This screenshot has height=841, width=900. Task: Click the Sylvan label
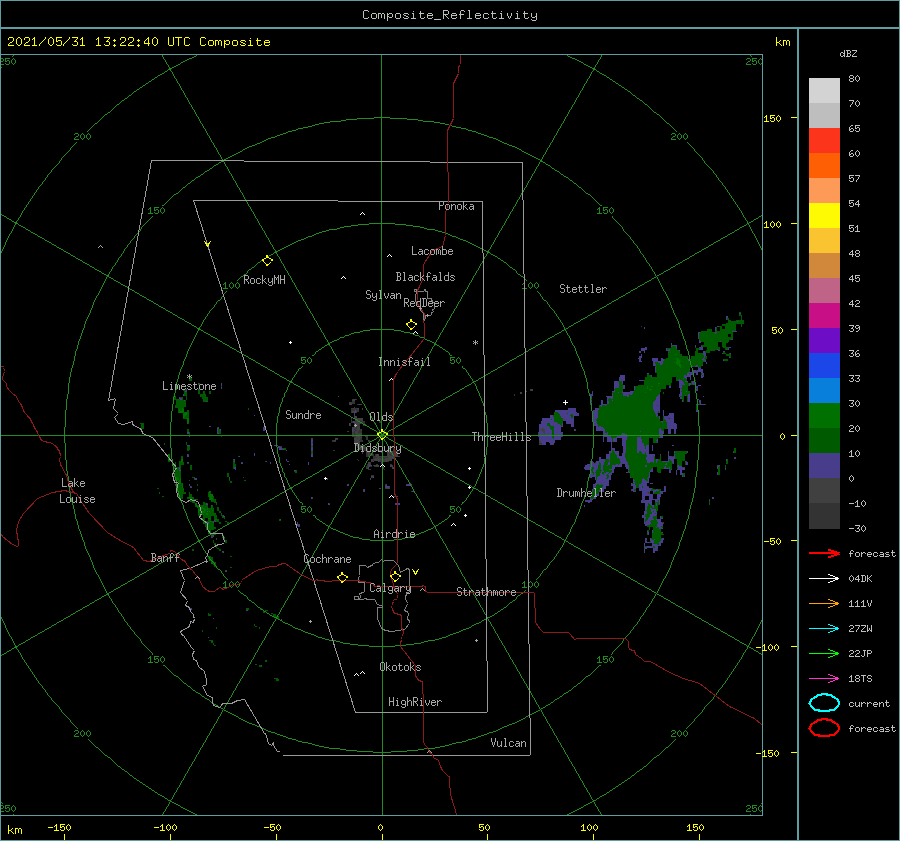pyautogui.click(x=383, y=295)
